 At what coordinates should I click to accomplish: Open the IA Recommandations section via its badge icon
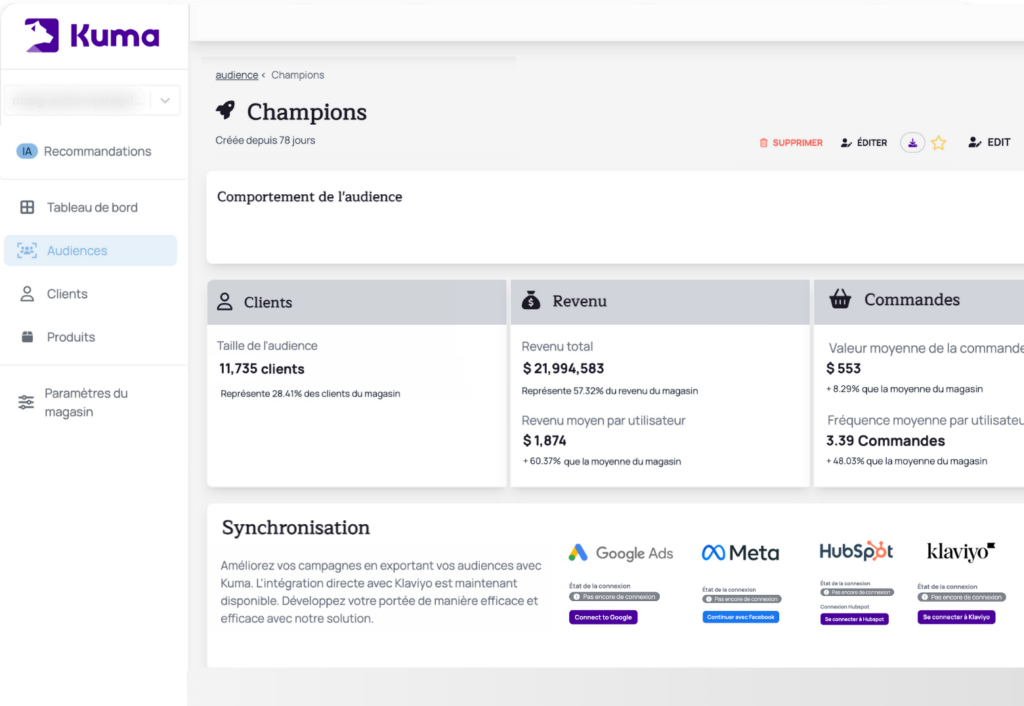[27, 151]
